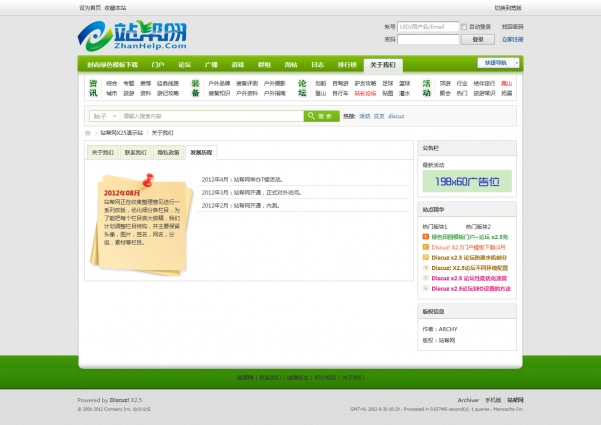Click the red pushpin on sticky note
Viewport: 601px width, 425px height.
click(148, 180)
